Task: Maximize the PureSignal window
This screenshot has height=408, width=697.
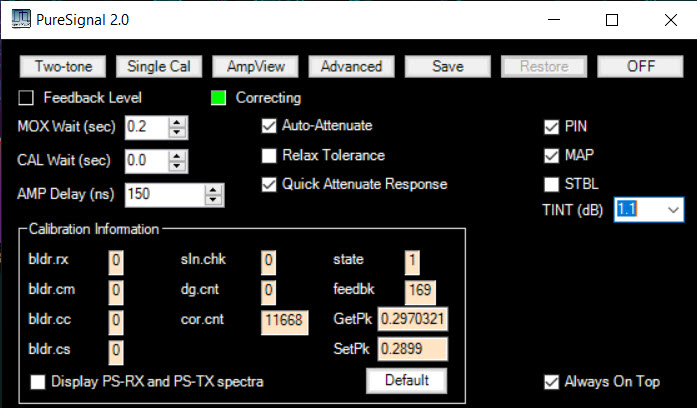Action: coord(612,20)
